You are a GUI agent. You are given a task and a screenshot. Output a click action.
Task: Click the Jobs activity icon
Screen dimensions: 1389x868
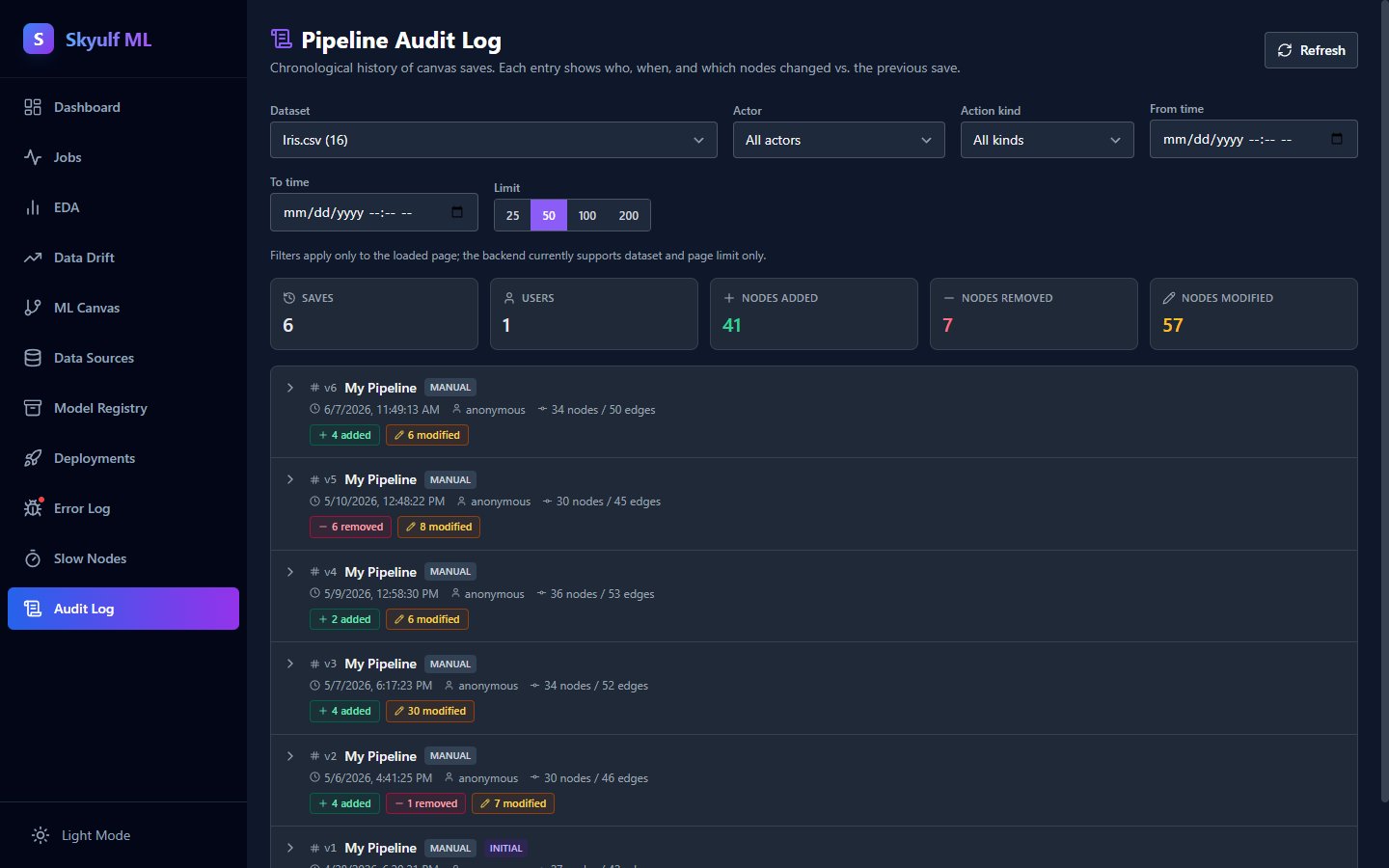tap(33, 157)
